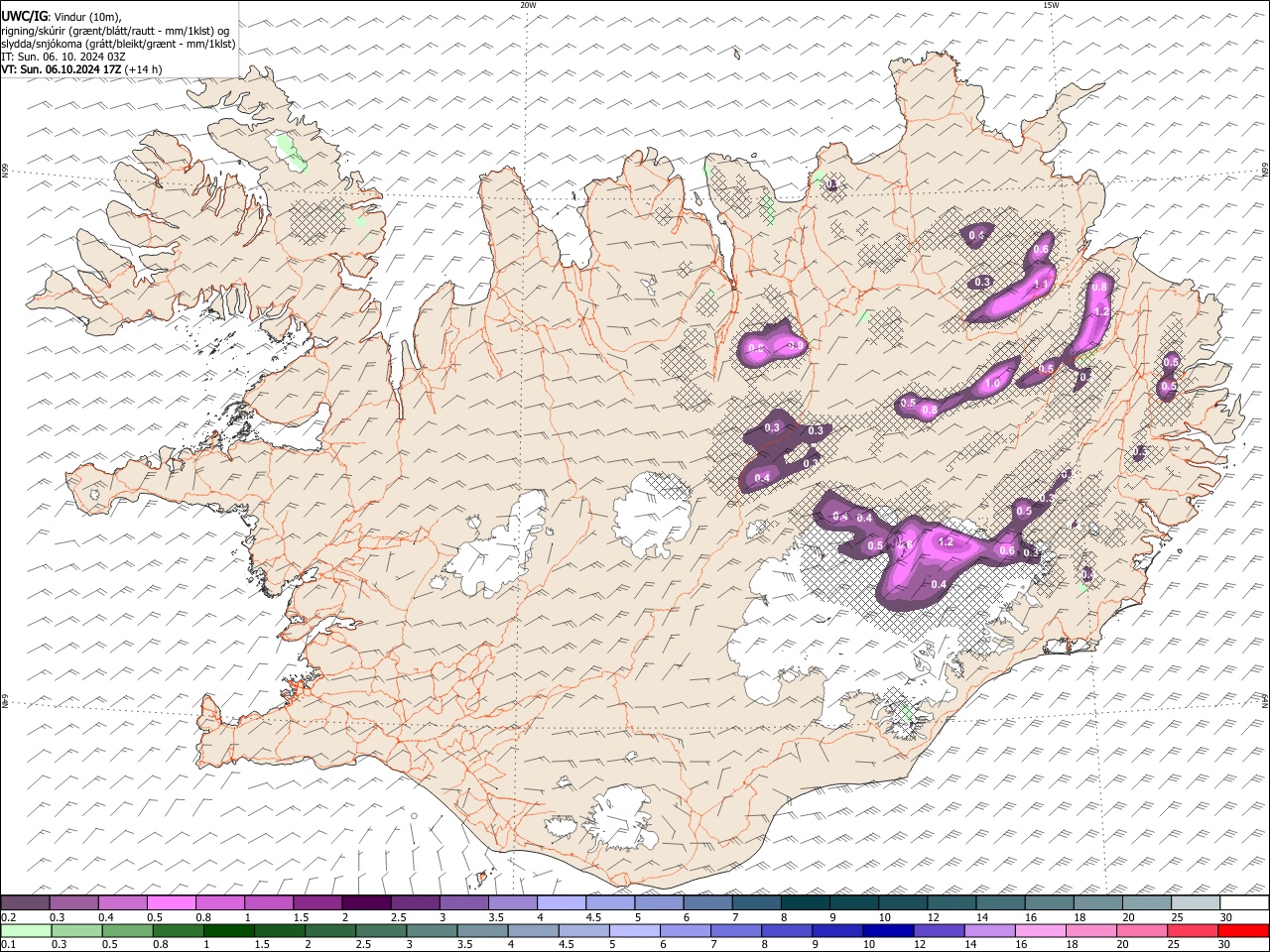This screenshot has width=1270, height=952.
Task: Click the upper legend swatch labeled 0.2
Action: (25, 902)
